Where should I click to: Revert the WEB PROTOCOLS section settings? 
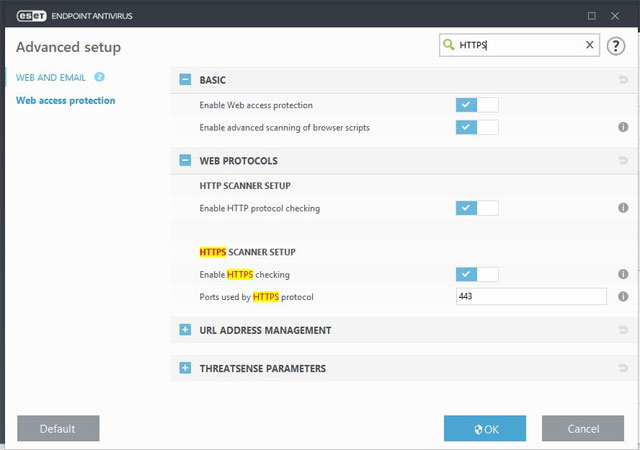coord(623,160)
